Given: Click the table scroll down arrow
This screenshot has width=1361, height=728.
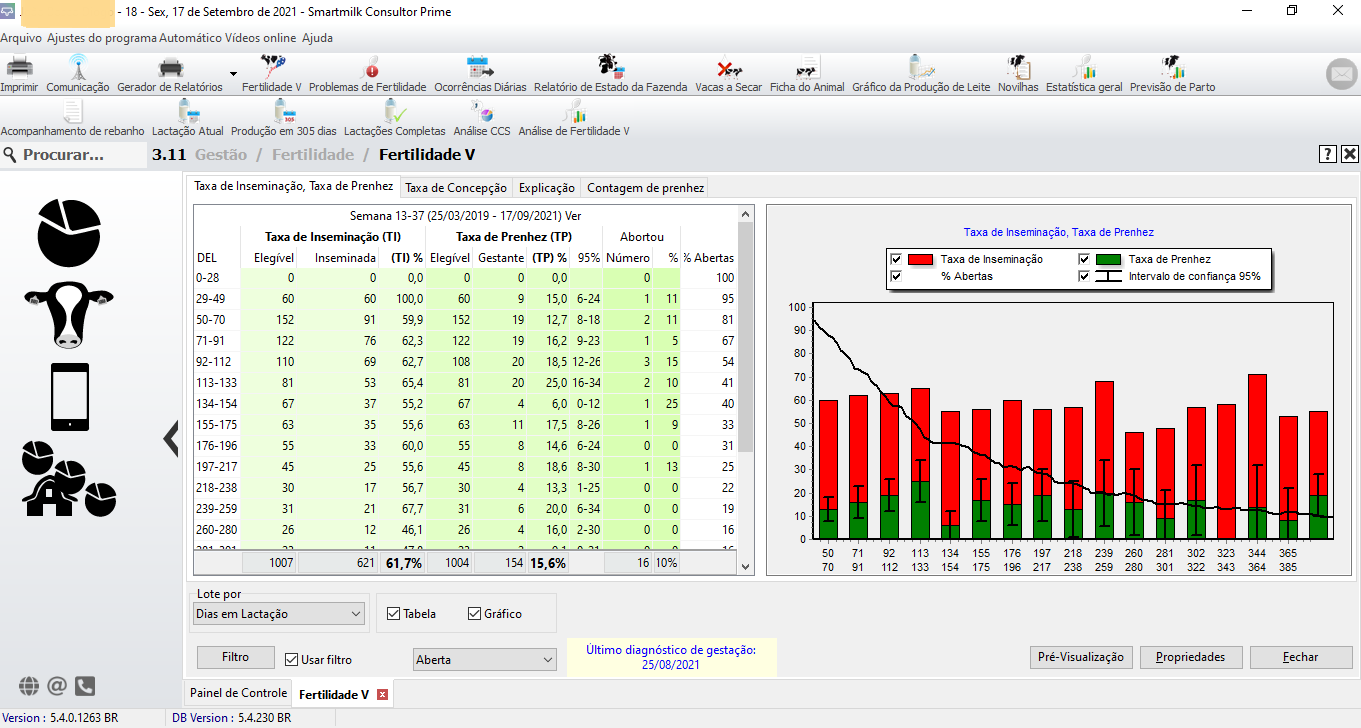Looking at the screenshot, I should [x=745, y=567].
